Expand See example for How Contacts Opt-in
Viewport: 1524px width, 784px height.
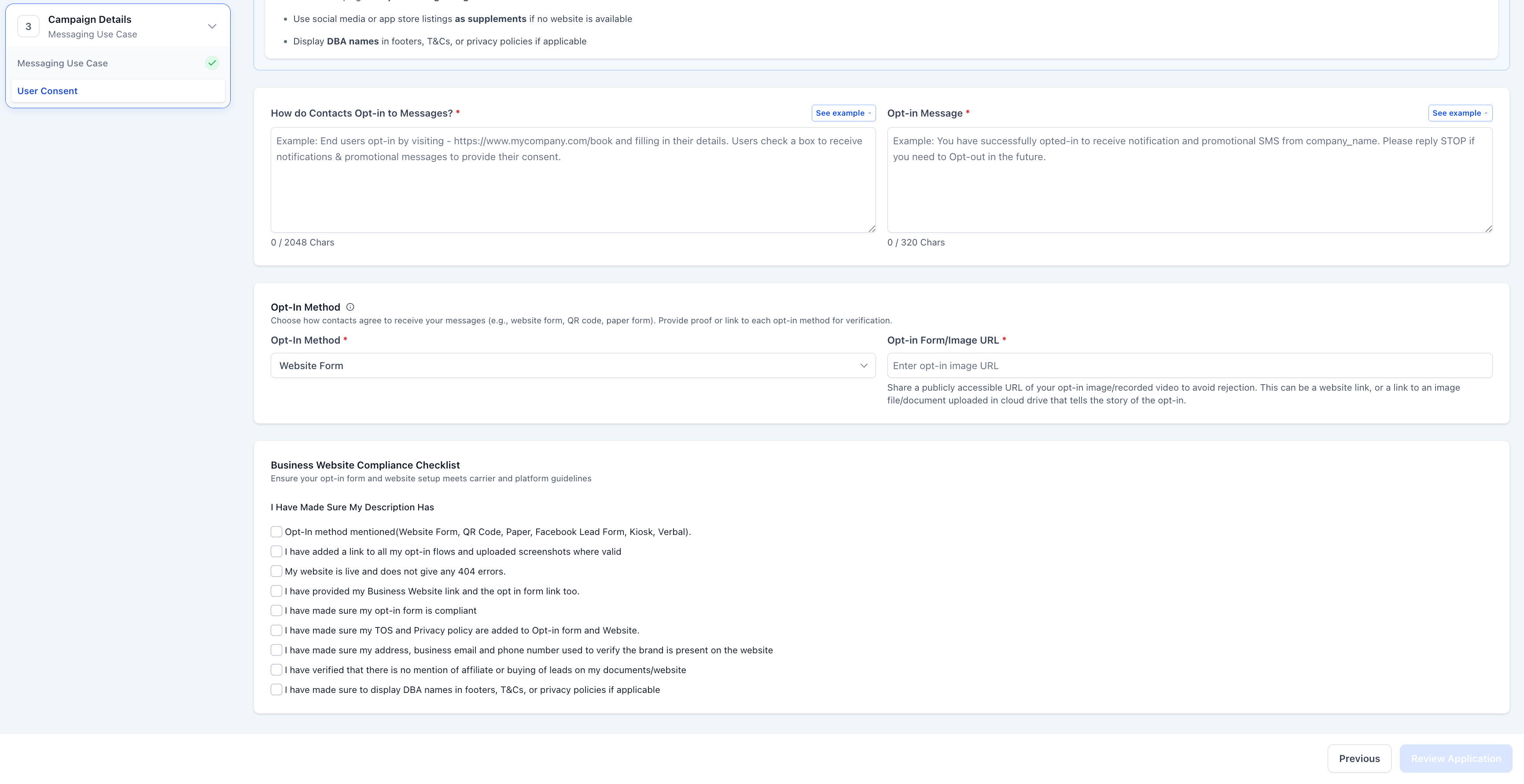[x=843, y=113]
